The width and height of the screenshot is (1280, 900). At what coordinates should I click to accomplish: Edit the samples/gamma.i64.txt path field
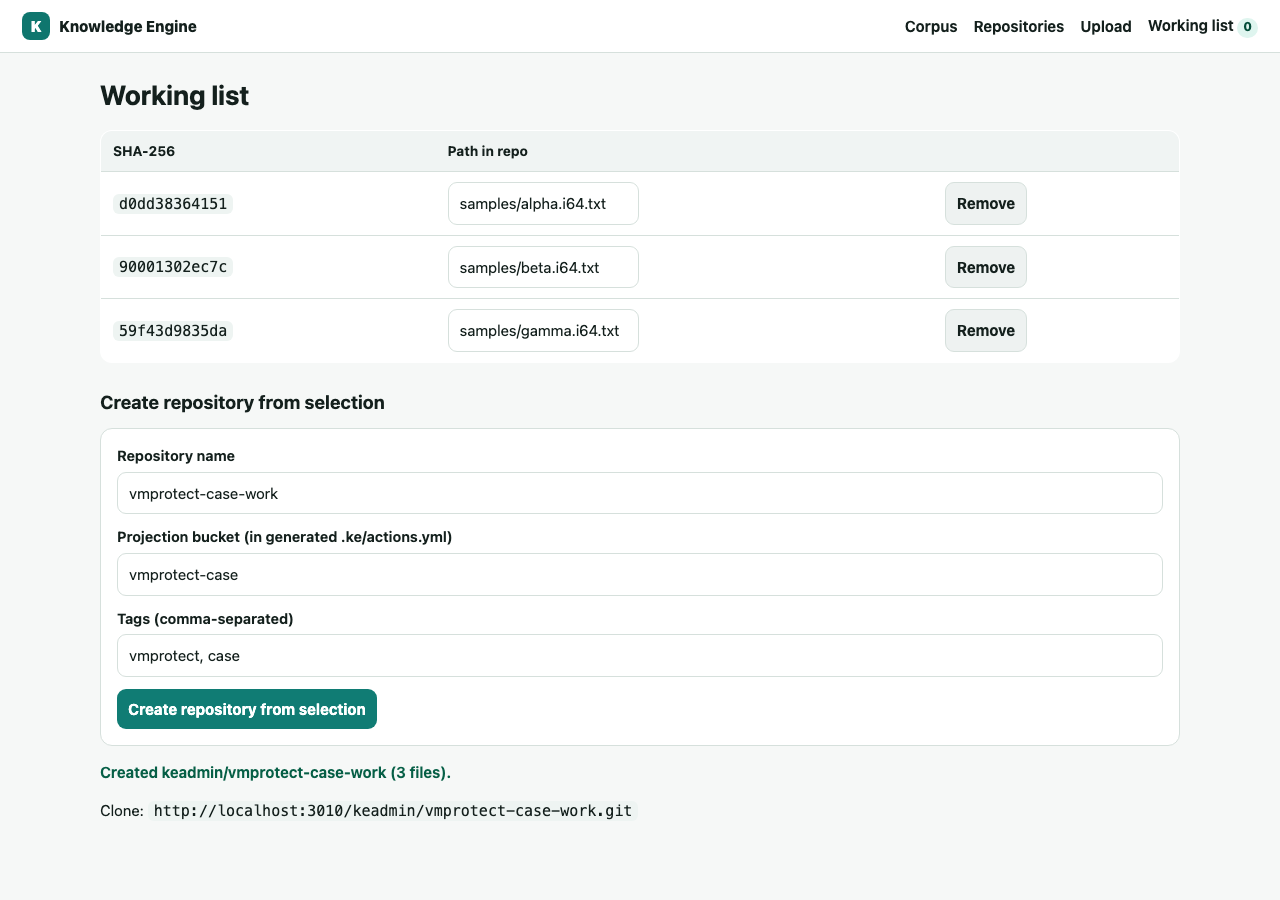543,331
